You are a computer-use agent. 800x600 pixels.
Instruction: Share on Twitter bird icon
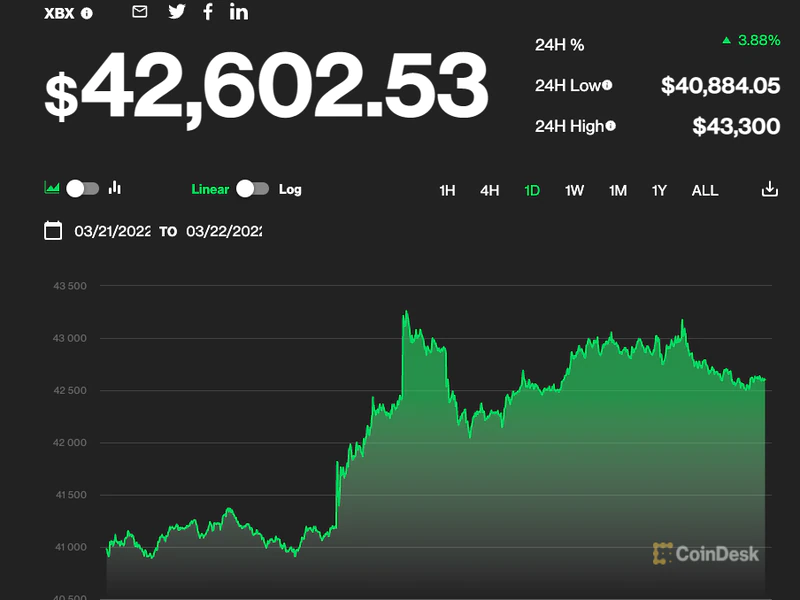[x=177, y=12]
